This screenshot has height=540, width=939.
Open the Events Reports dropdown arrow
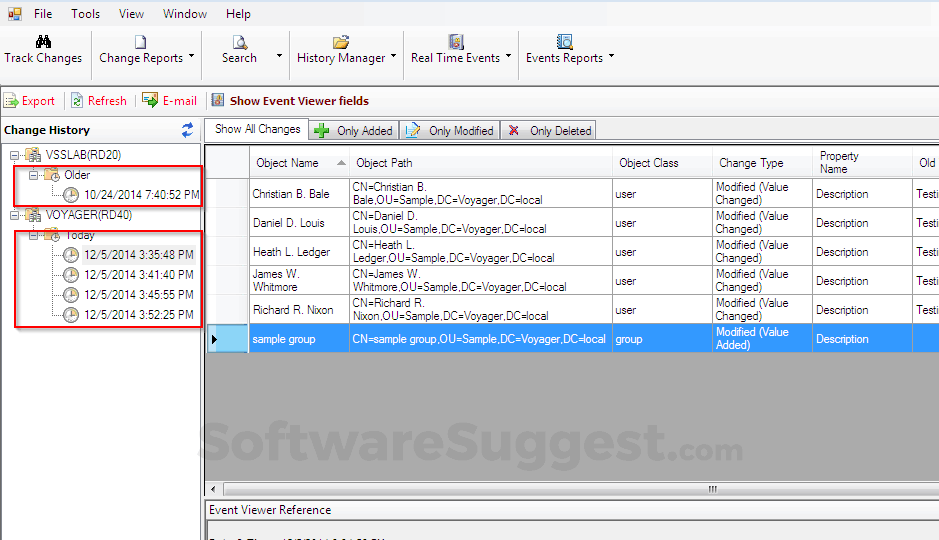(x=611, y=56)
